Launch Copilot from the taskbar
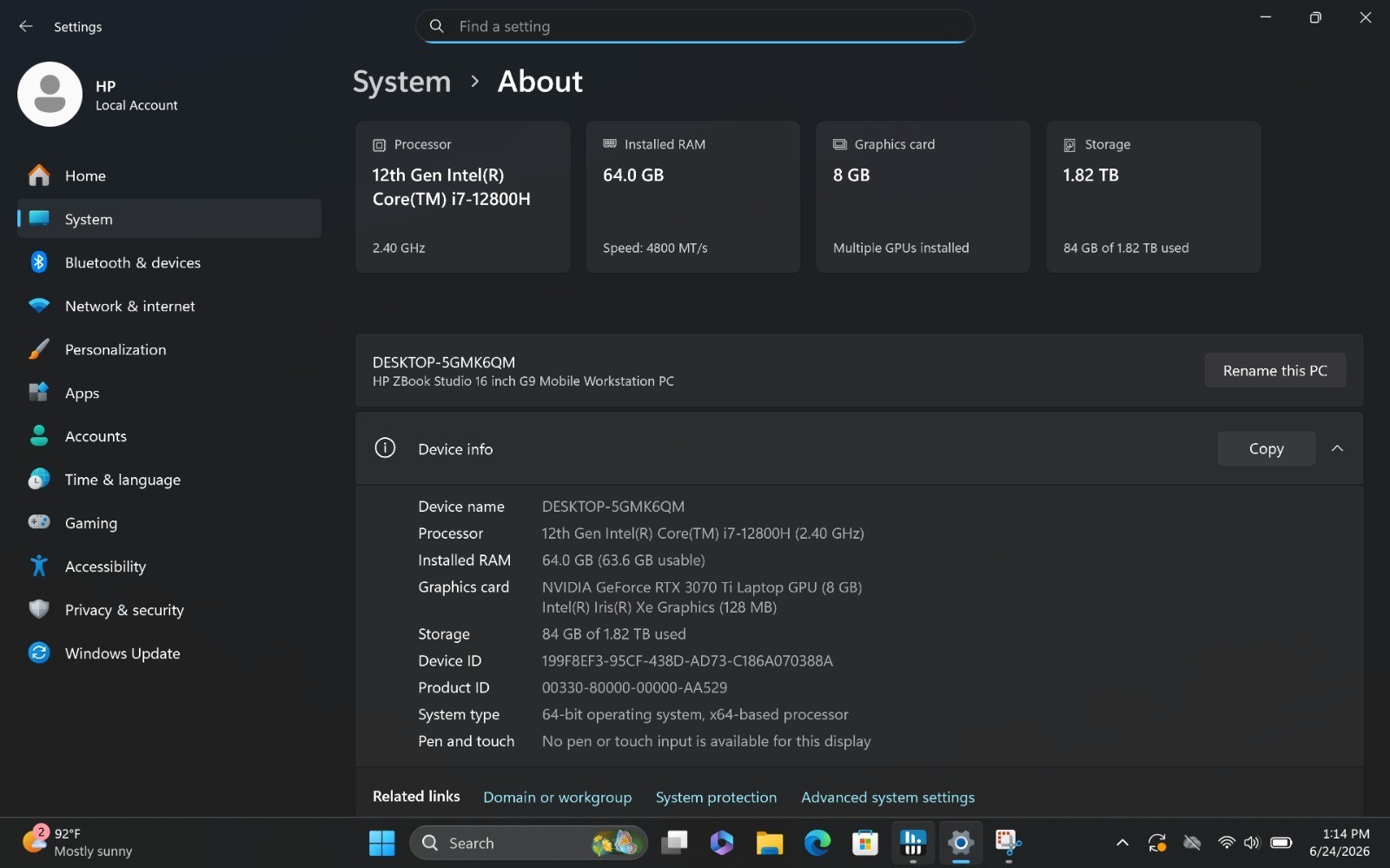Screen dimensions: 1390x868 click(722, 843)
